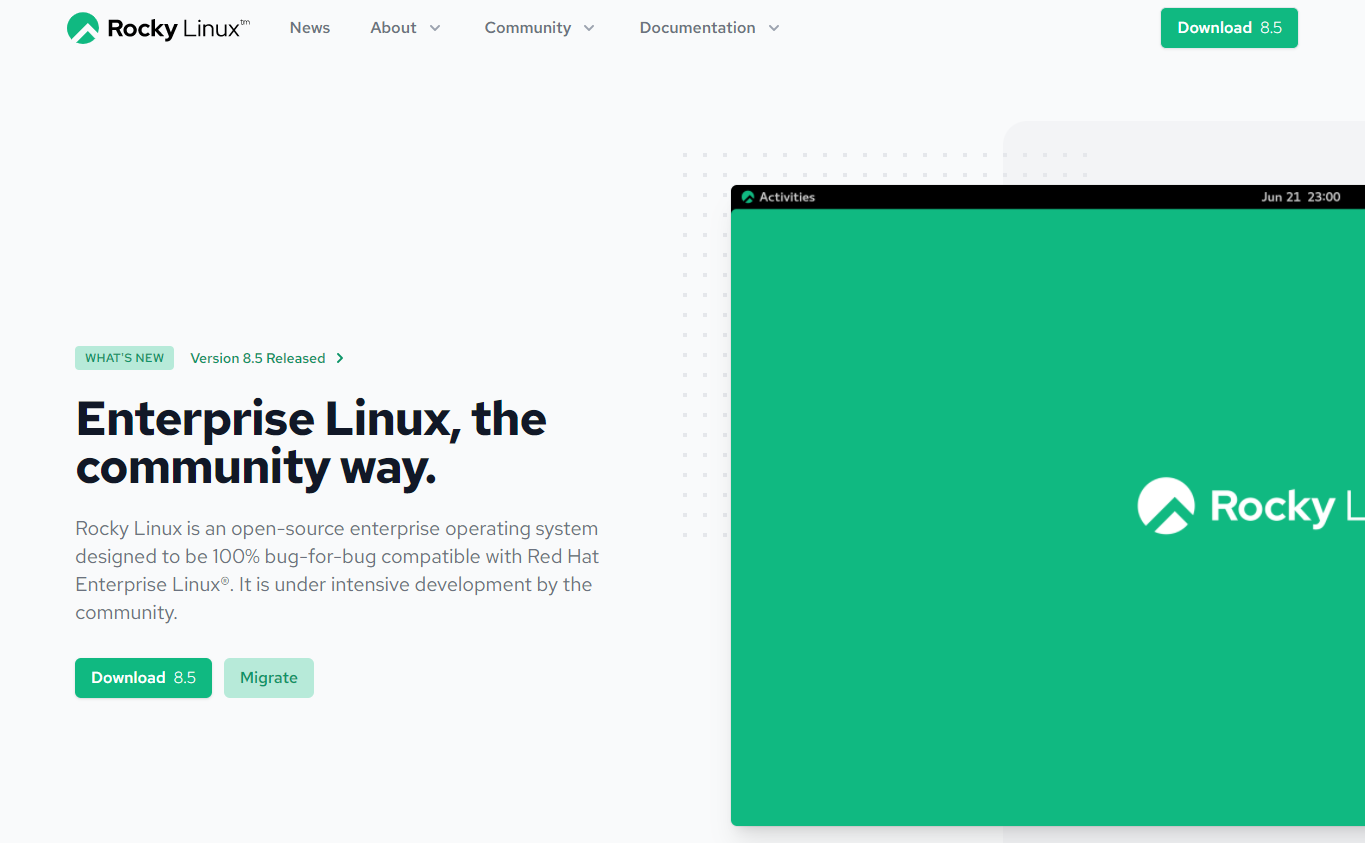Click the Activities icon in desktop preview
1365x843 pixels.
coord(748,197)
